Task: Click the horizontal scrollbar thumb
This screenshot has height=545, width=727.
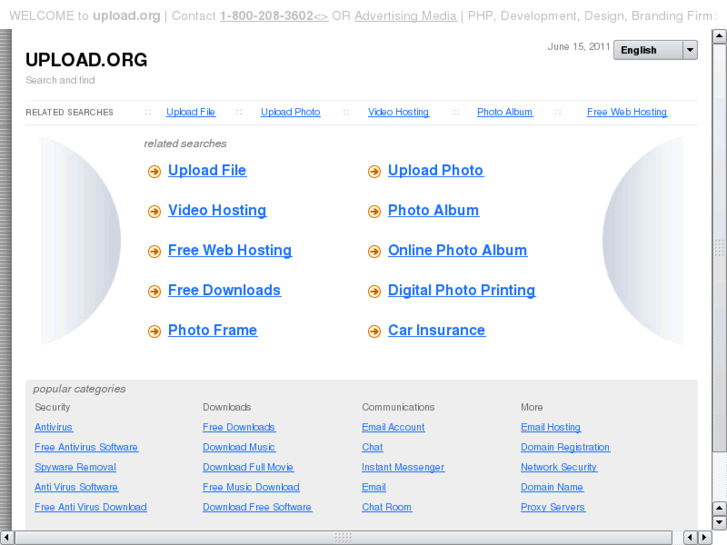Action: (x=343, y=537)
